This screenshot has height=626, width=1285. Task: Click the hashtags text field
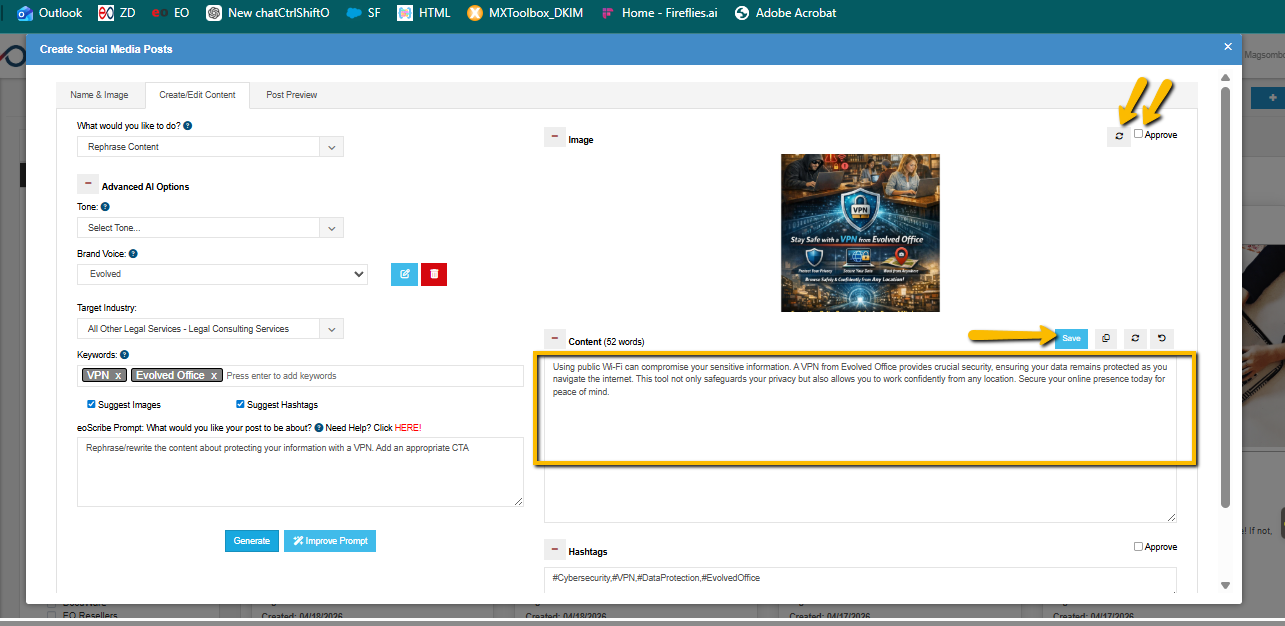[x=860, y=580]
